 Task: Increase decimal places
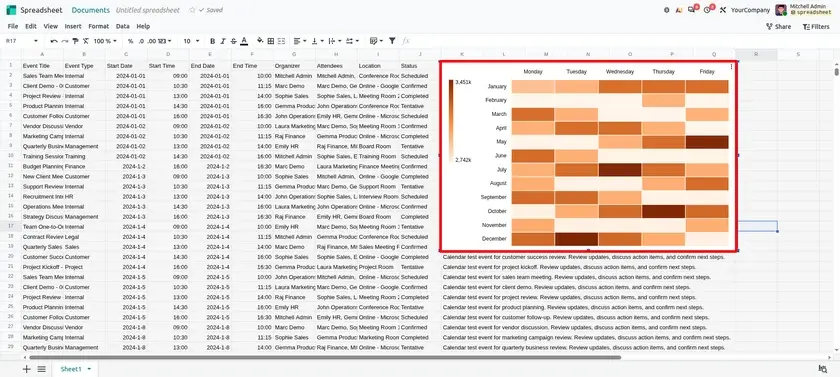pyautogui.click(x=152, y=41)
